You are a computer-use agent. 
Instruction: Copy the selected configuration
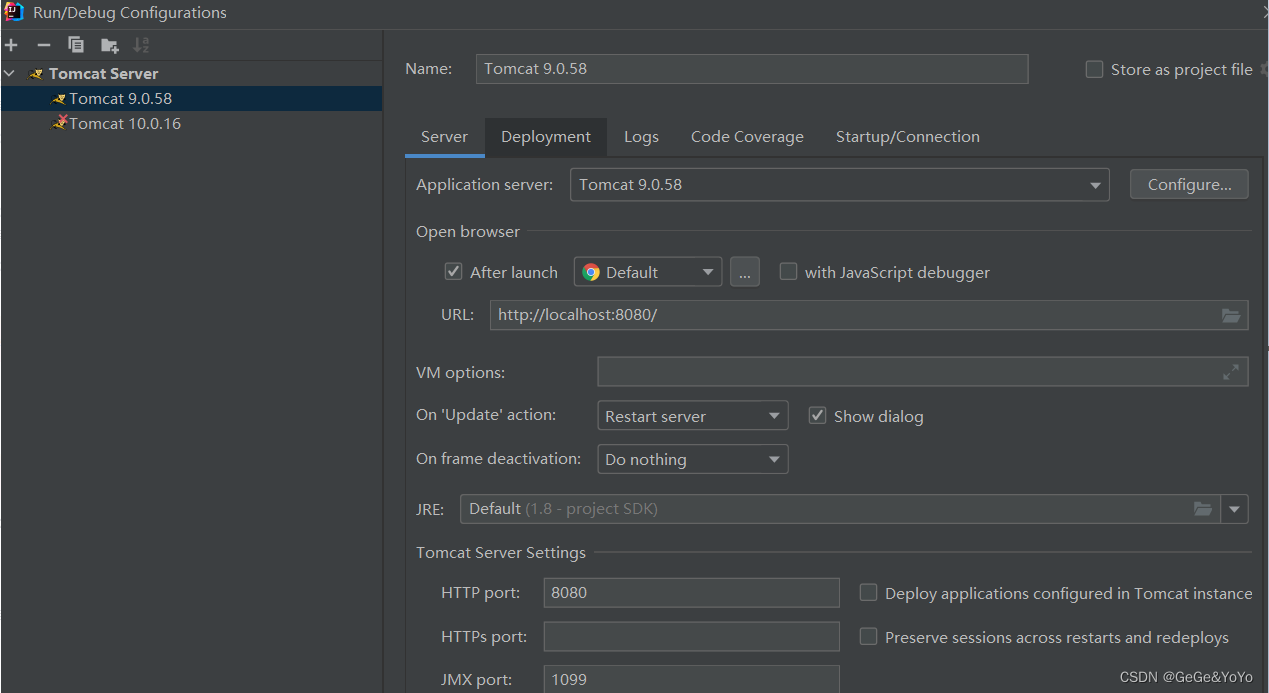[x=76, y=45]
